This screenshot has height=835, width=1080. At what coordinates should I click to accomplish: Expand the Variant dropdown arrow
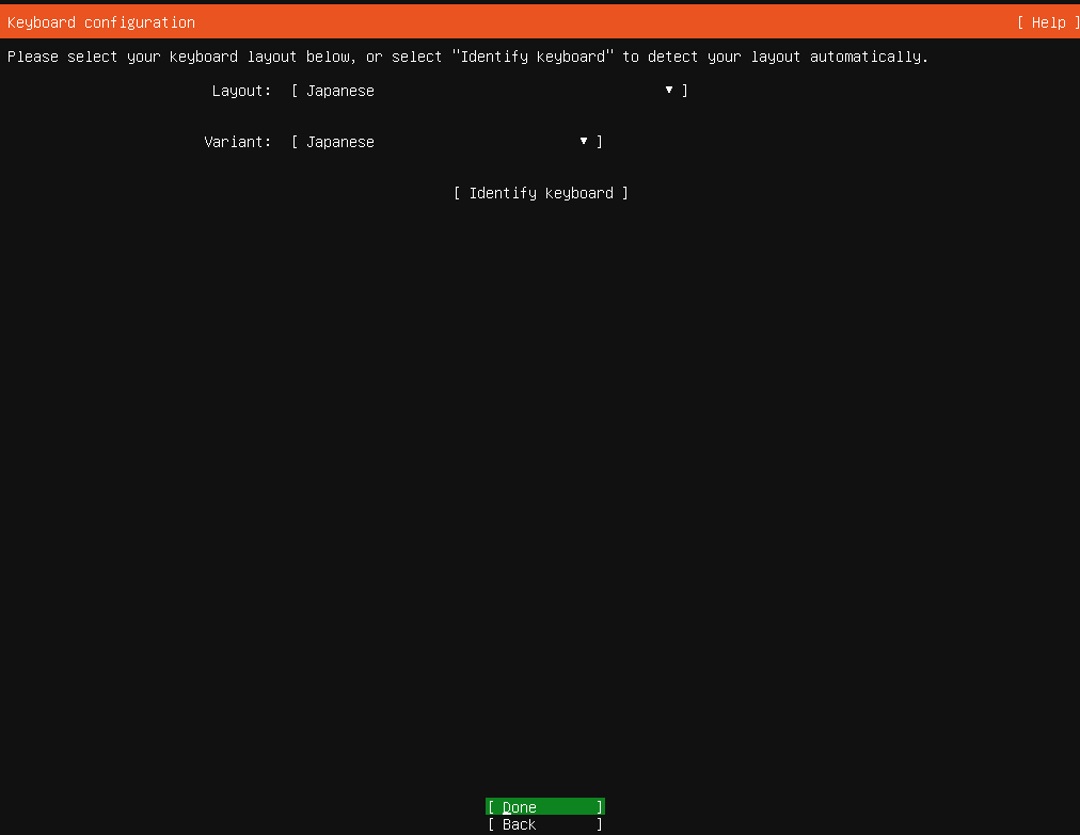click(583, 141)
